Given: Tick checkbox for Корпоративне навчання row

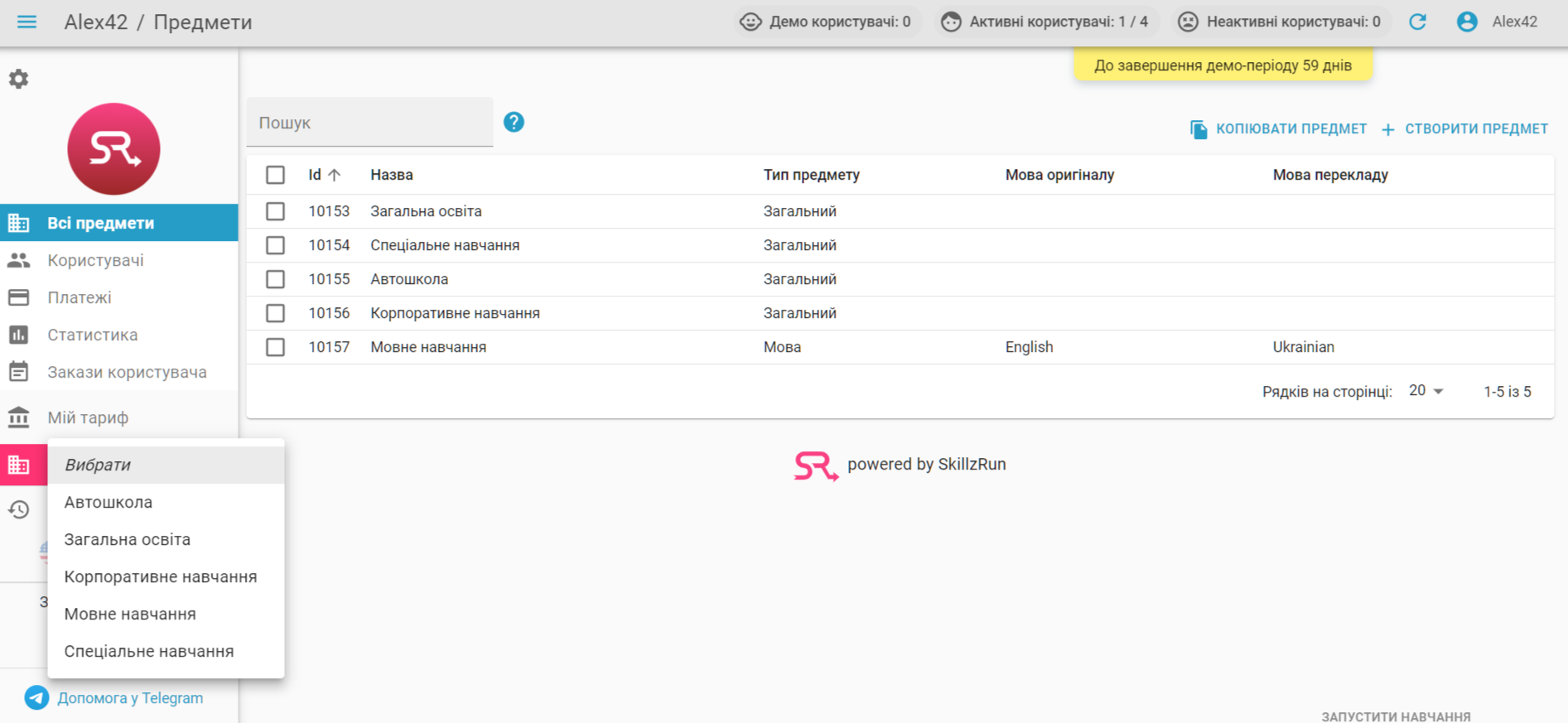Looking at the screenshot, I should click(x=276, y=313).
